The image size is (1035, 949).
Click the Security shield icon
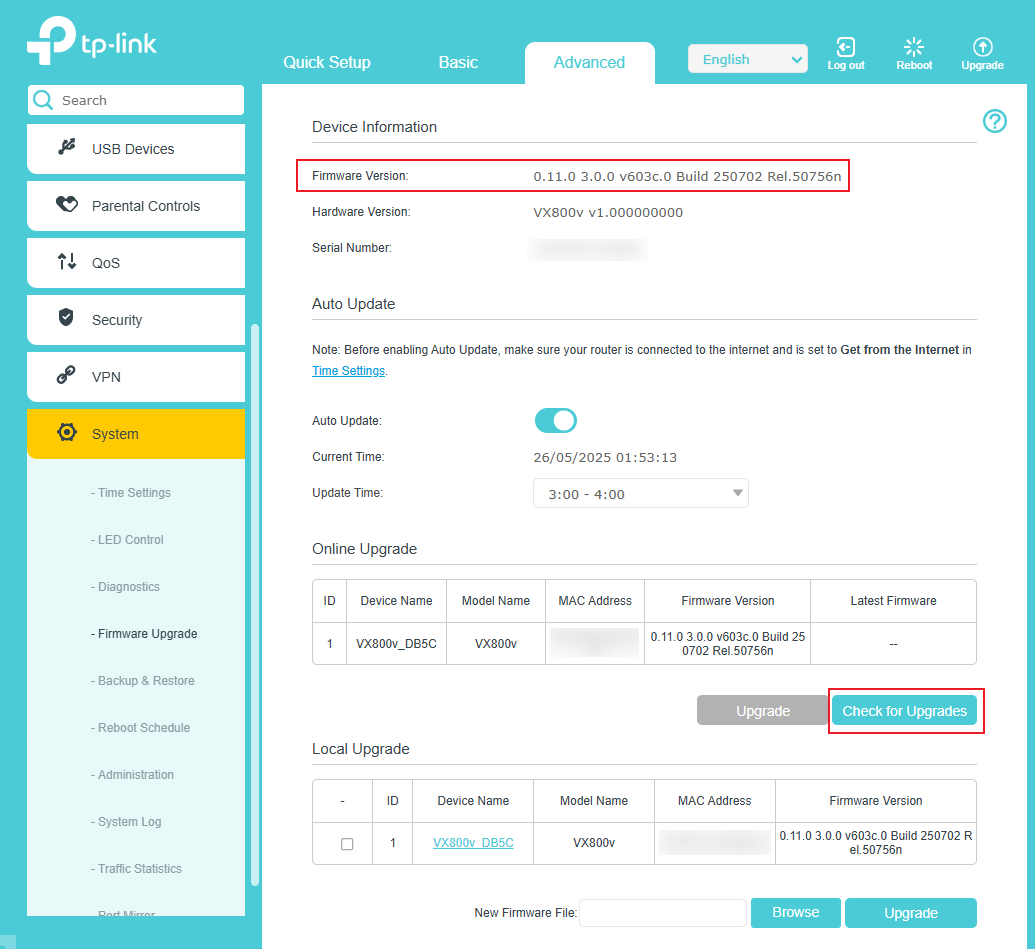tap(67, 319)
